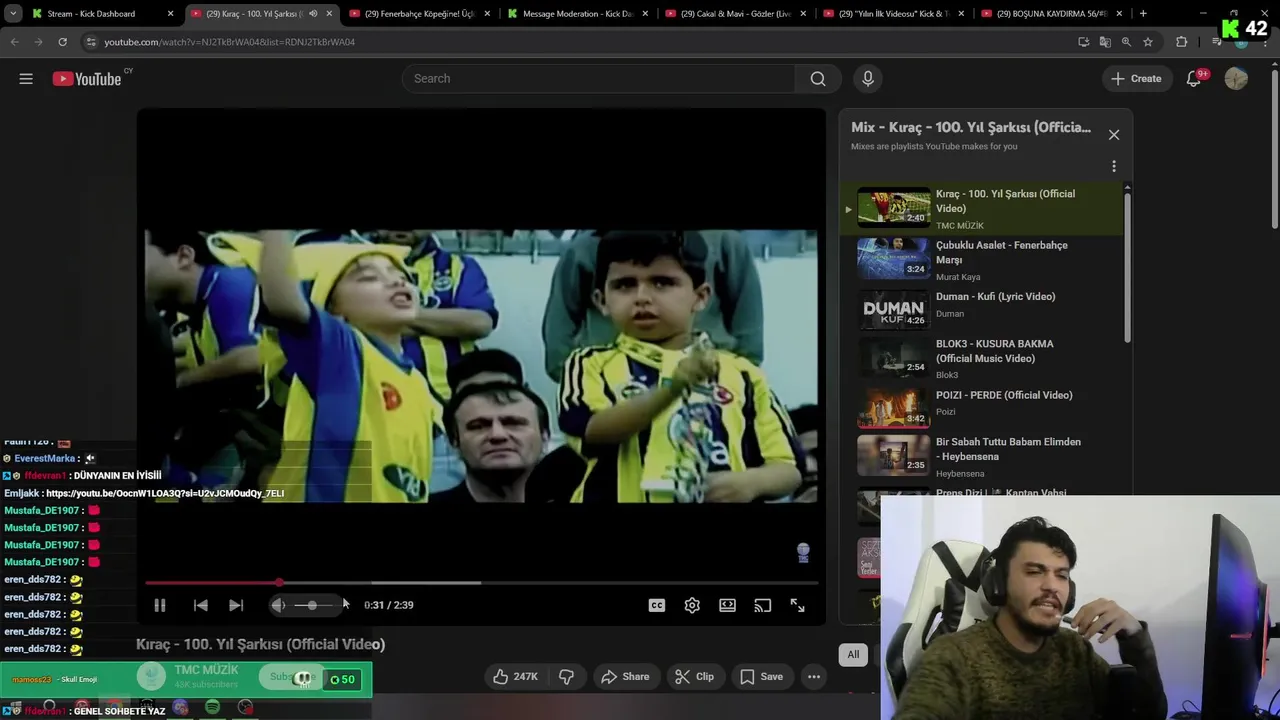Mute the video with speaker icon
Screen dimensions: 1280x720
[x=278, y=605]
